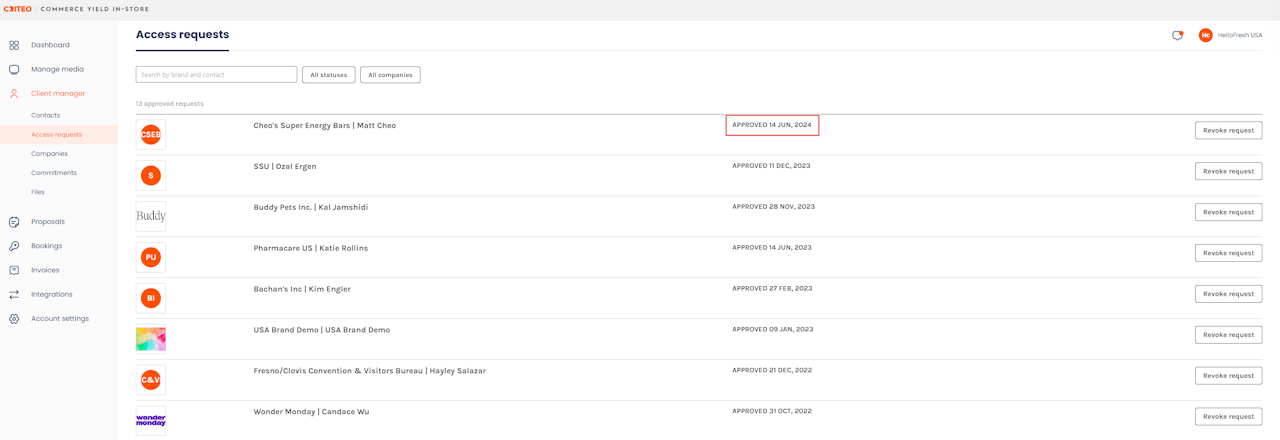Click the Dashboard grid icon
This screenshot has width=1280, height=440.
coord(14,45)
